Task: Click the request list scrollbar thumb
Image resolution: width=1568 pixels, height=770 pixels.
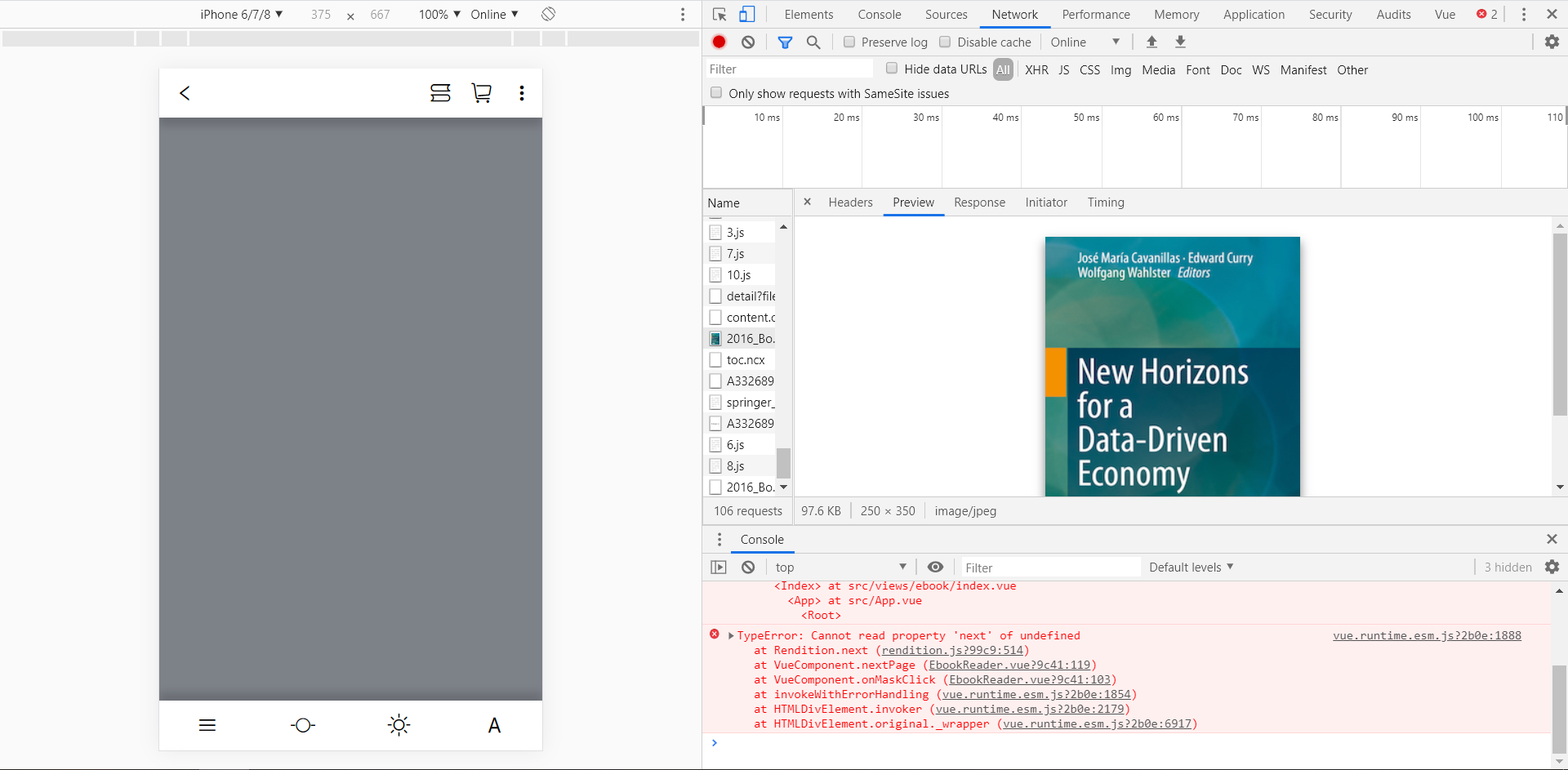Action: coord(783,462)
